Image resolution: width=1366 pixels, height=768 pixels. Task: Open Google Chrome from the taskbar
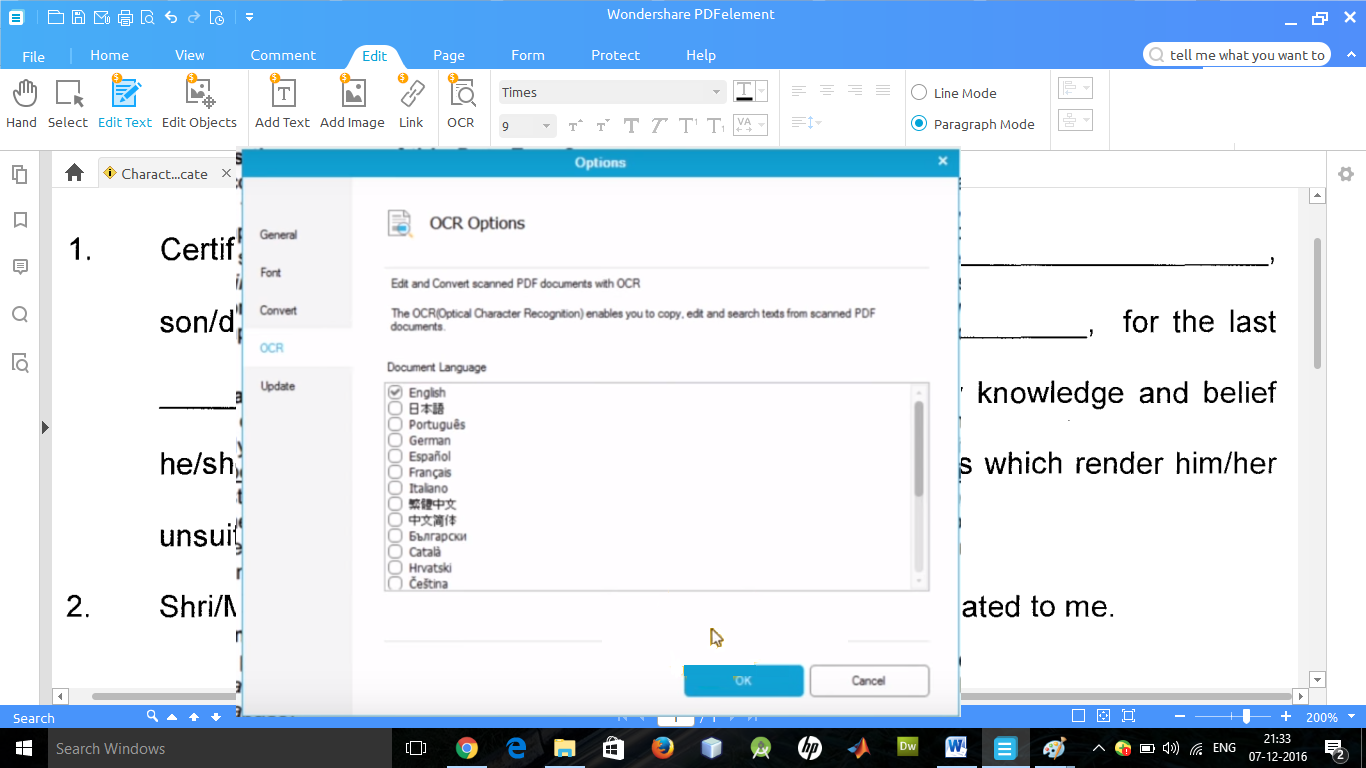tap(466, 748)
